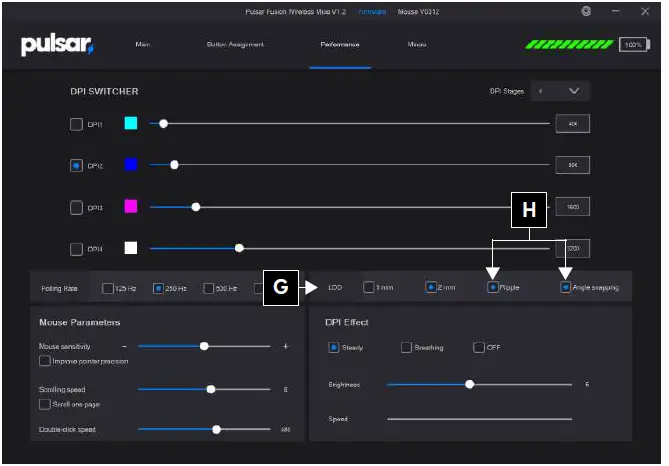Click the Firmware link in the title bar
This screenshot has width=669, height=466.
tap(372, 12)
